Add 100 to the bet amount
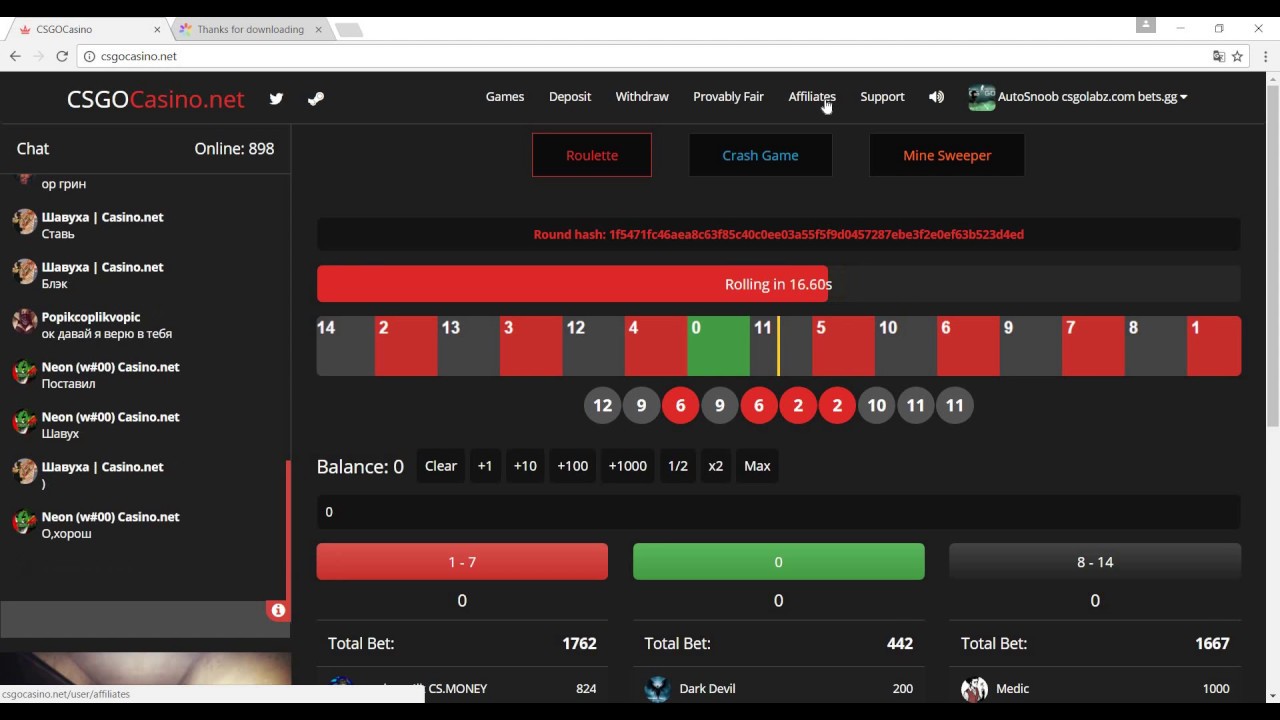1280x720 pixels. click(573, 466)
